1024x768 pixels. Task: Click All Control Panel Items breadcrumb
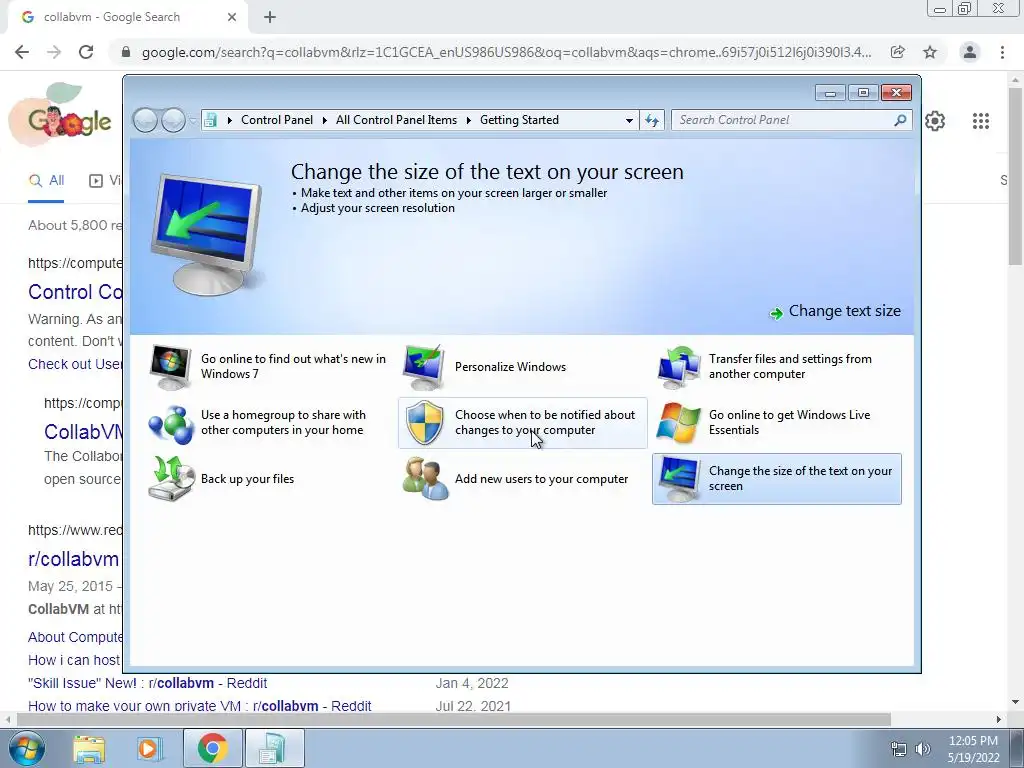pyautogui.click(x=396, y=120)
